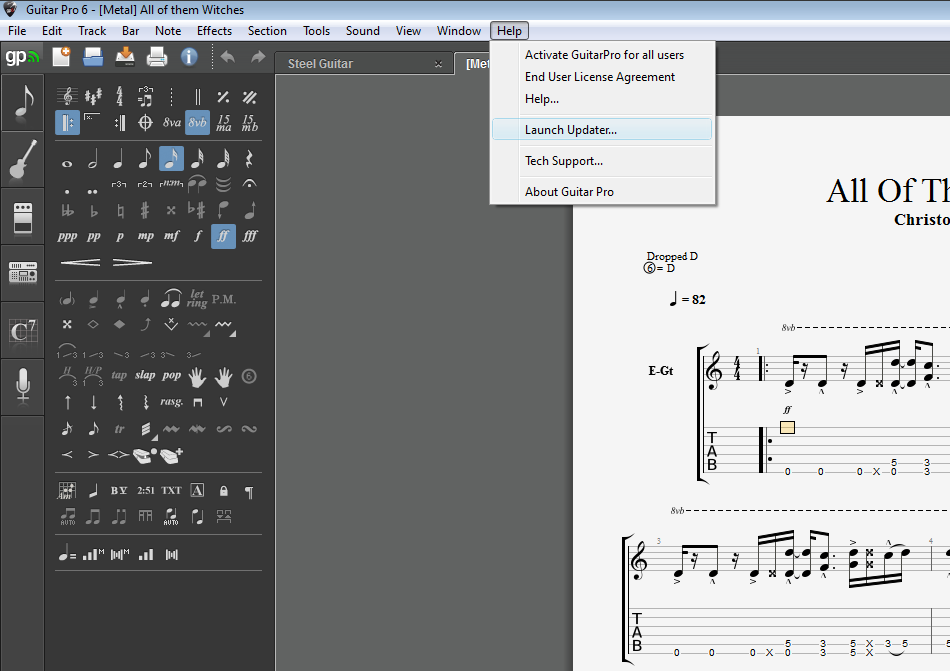Toggle the highlighted 8vb octave marking
The height and width of the screenshot is (671, 950).
198,122
